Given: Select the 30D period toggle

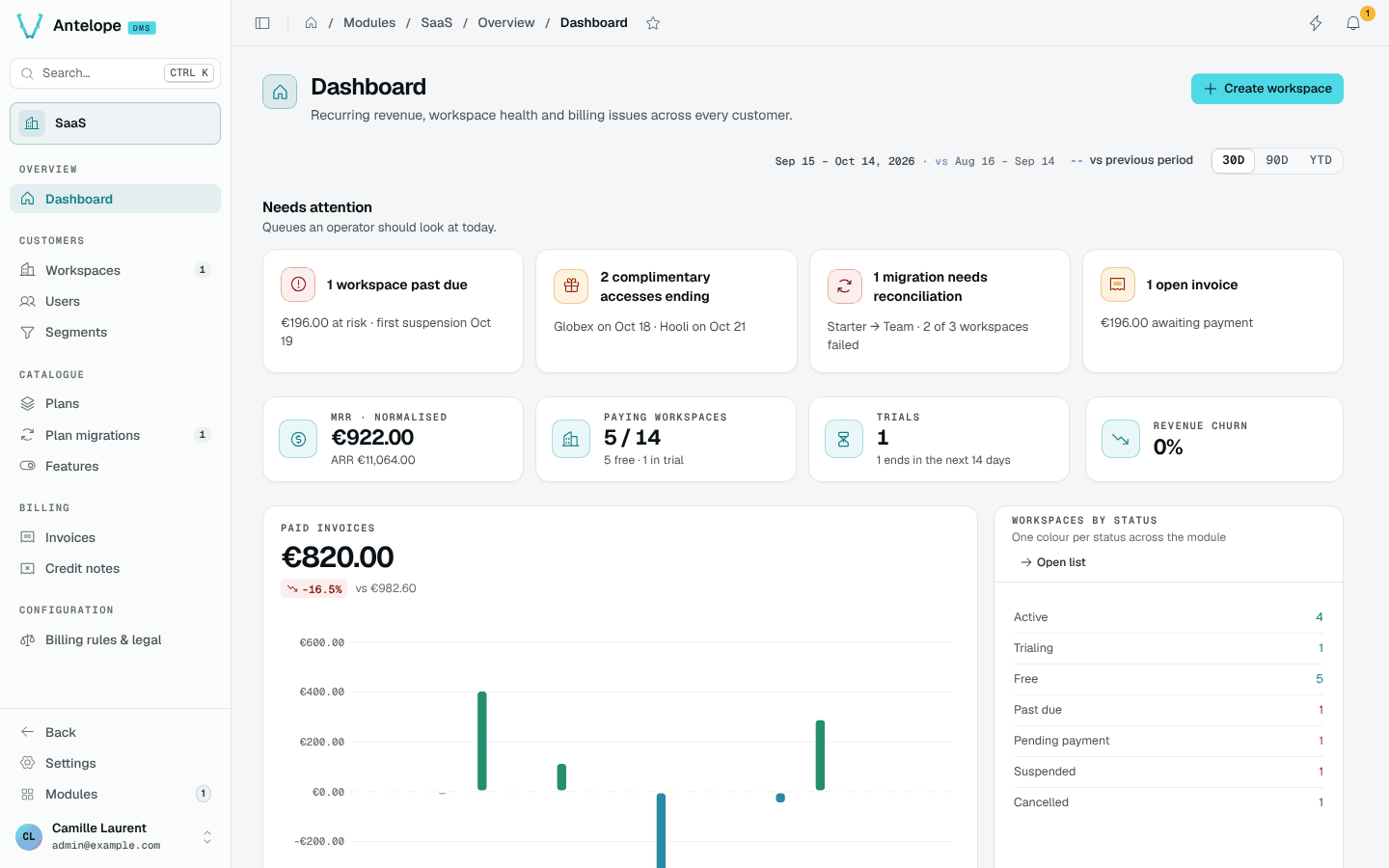Looking at the screenshot, I should point(1233,161).
